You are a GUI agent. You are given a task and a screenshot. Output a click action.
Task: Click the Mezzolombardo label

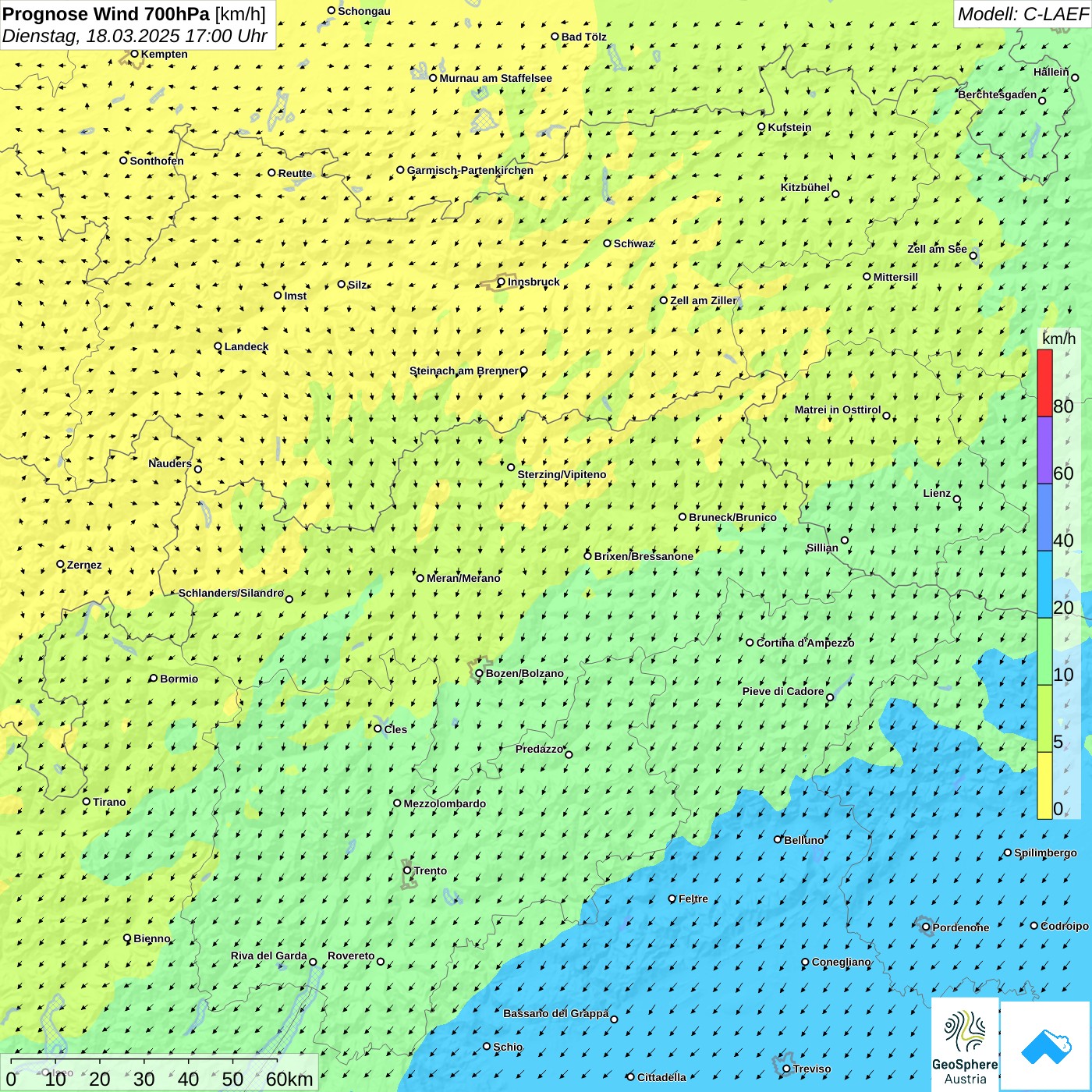pyautogui.click(x=445, y=803)
